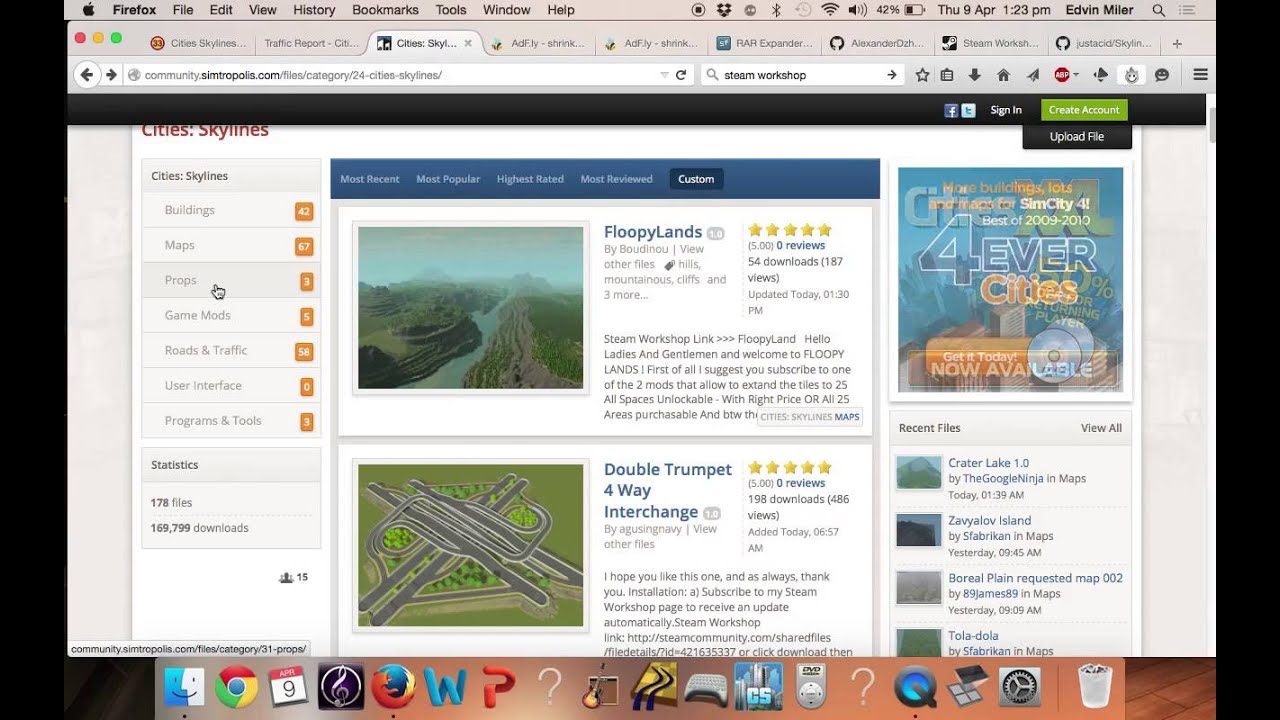1280x720 pixels.
Task: Open Spotlight search magnifier in menu bar
Action: pos(1159,10)
